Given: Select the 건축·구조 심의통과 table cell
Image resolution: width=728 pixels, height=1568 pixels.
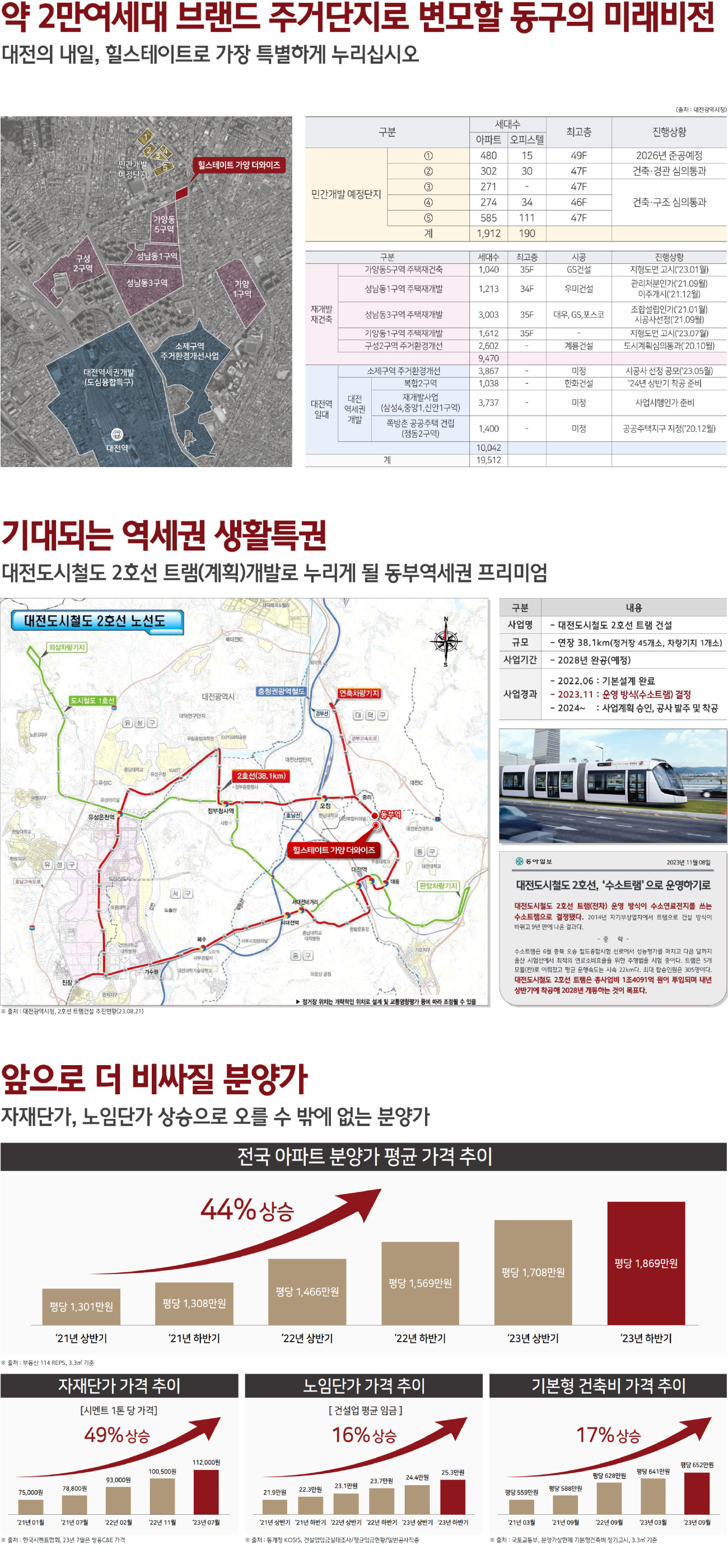Looking at the screenshot, I should point(669,202).
